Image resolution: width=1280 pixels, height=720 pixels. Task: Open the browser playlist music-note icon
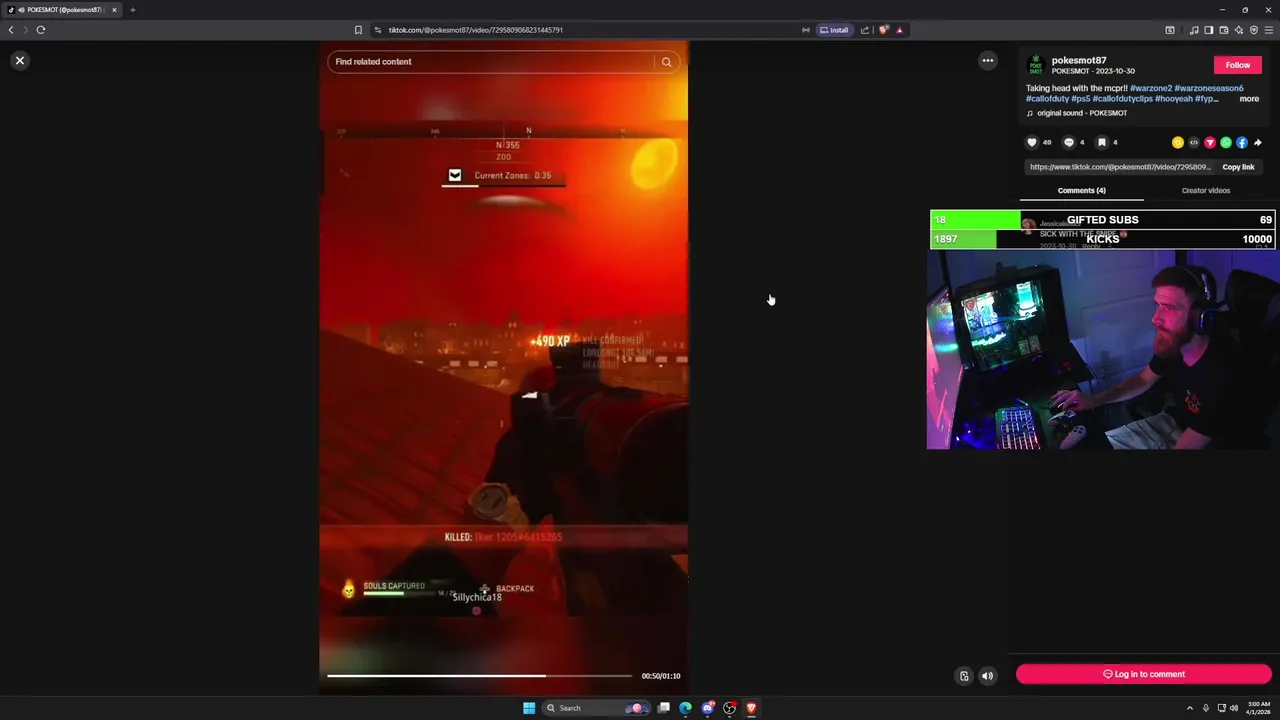[1194, 30]
